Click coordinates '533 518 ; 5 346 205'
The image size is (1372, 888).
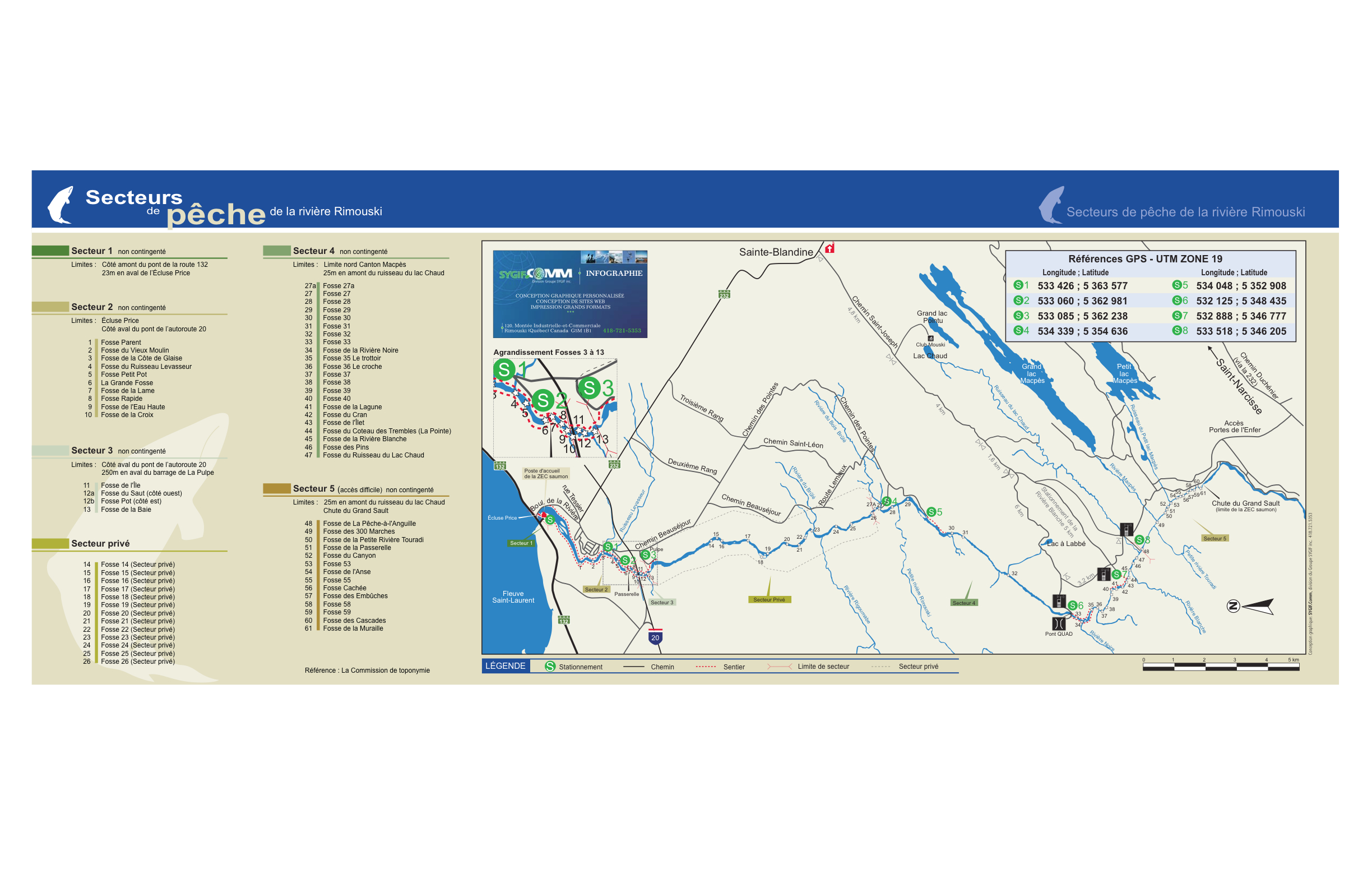tap(1241, 331)
